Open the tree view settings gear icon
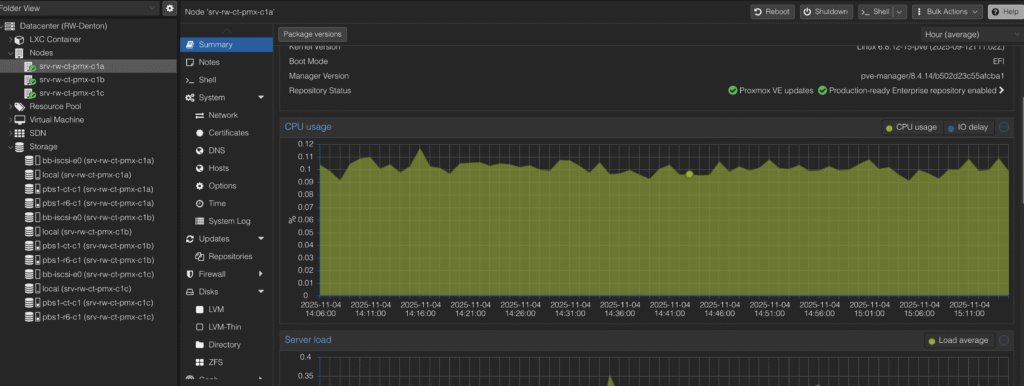 [170, 8]
